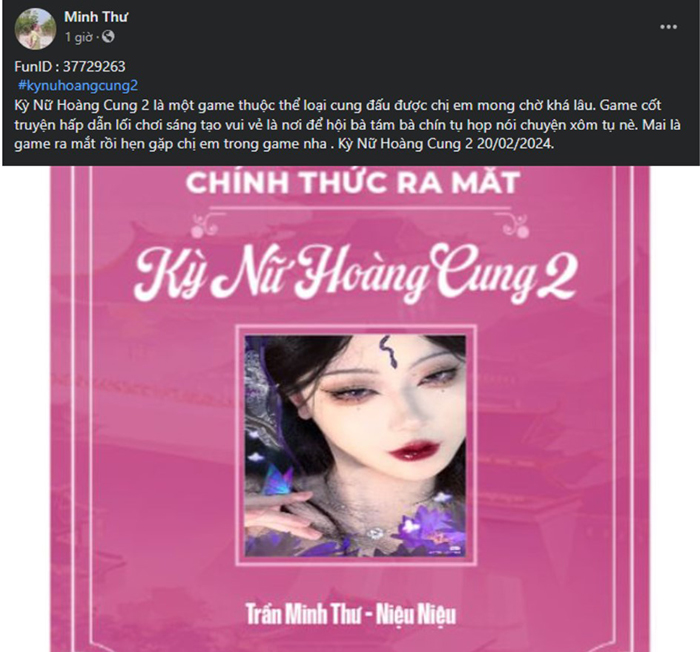Screen dimensions: 700x652
Task: Click the woman's portrait inside the poster
Action: (x=355, y=446)
